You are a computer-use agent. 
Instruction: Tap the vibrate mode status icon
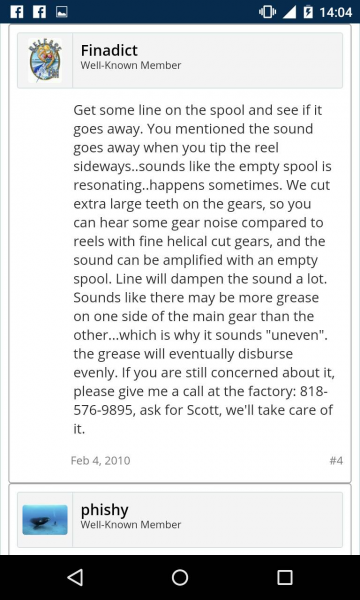(267, 12)
